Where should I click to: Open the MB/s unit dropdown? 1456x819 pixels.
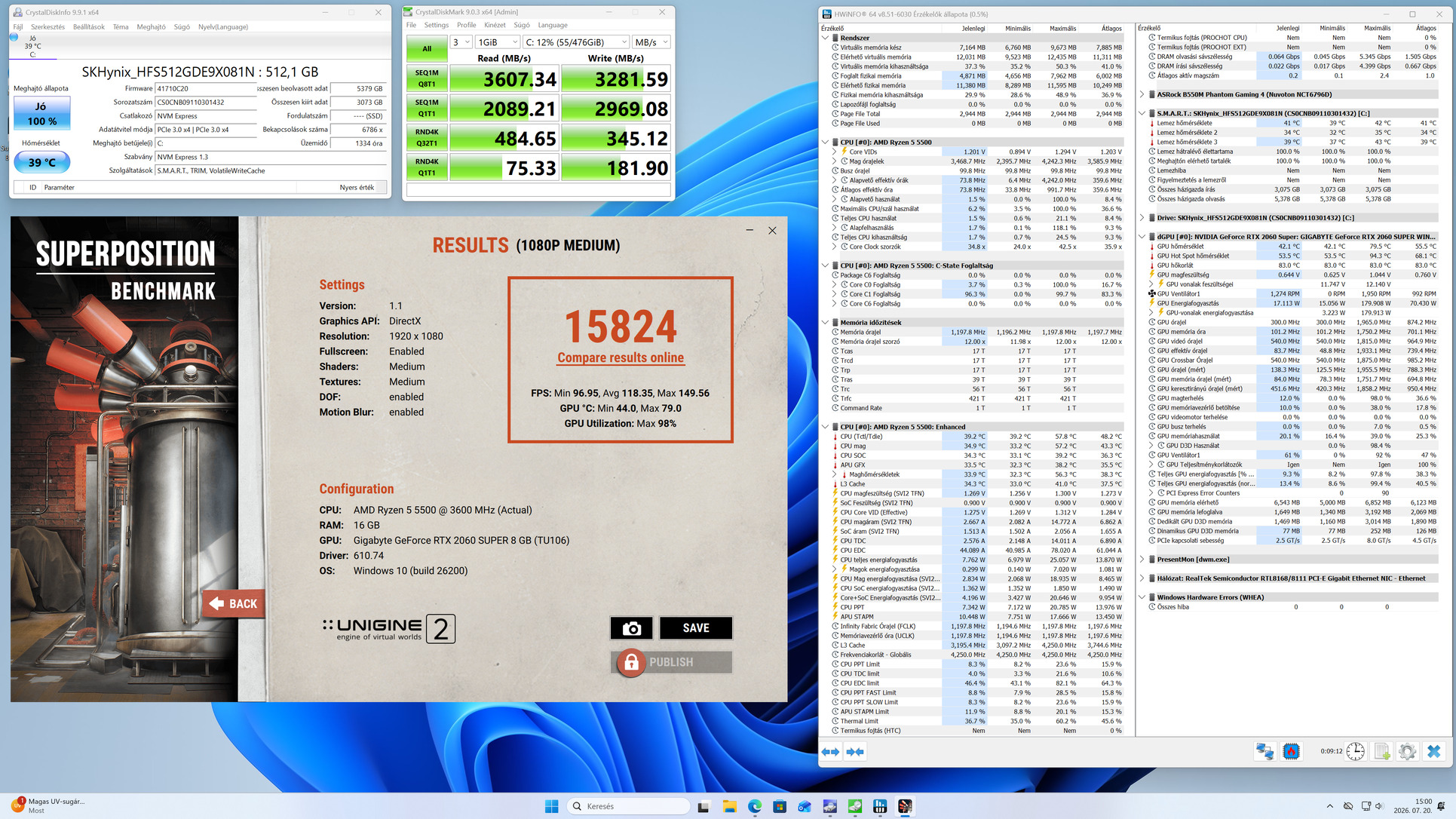[651, 42]
